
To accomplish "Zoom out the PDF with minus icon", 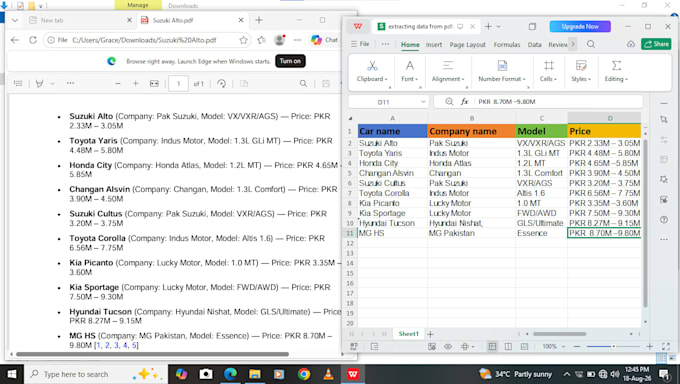I will click(x=118, y=83).
